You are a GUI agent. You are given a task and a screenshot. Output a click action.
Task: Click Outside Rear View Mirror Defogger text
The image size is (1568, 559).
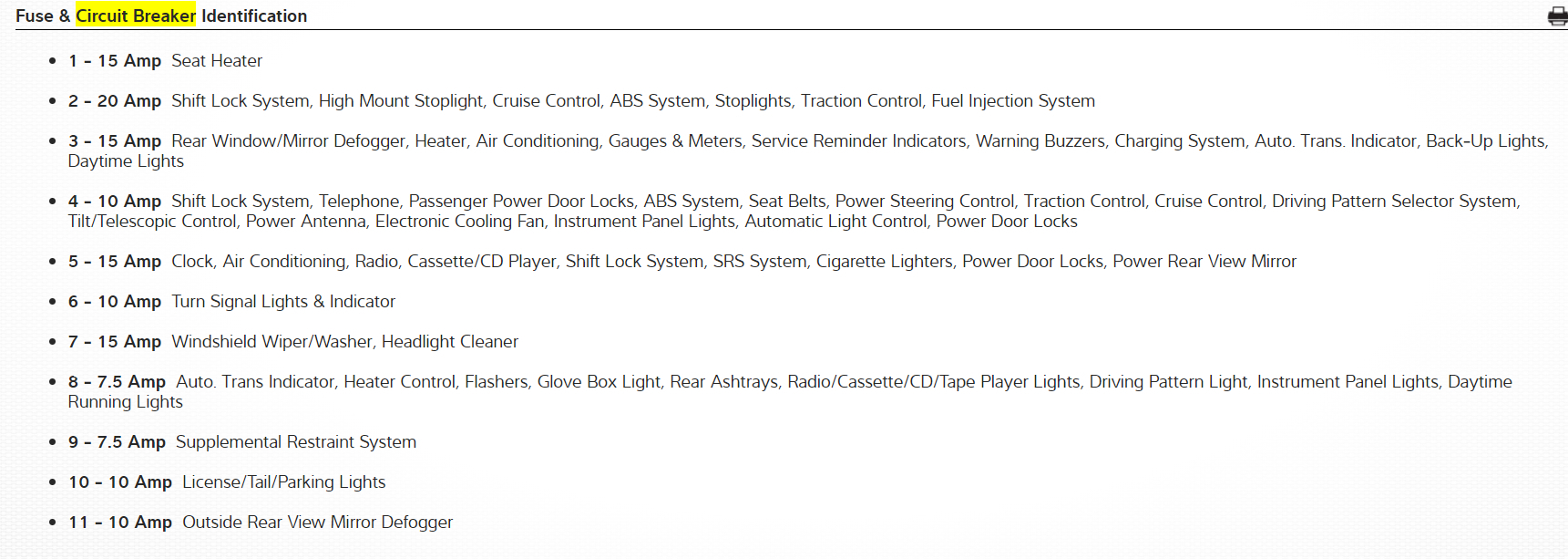pyautogui.click(x=317, y=523)
